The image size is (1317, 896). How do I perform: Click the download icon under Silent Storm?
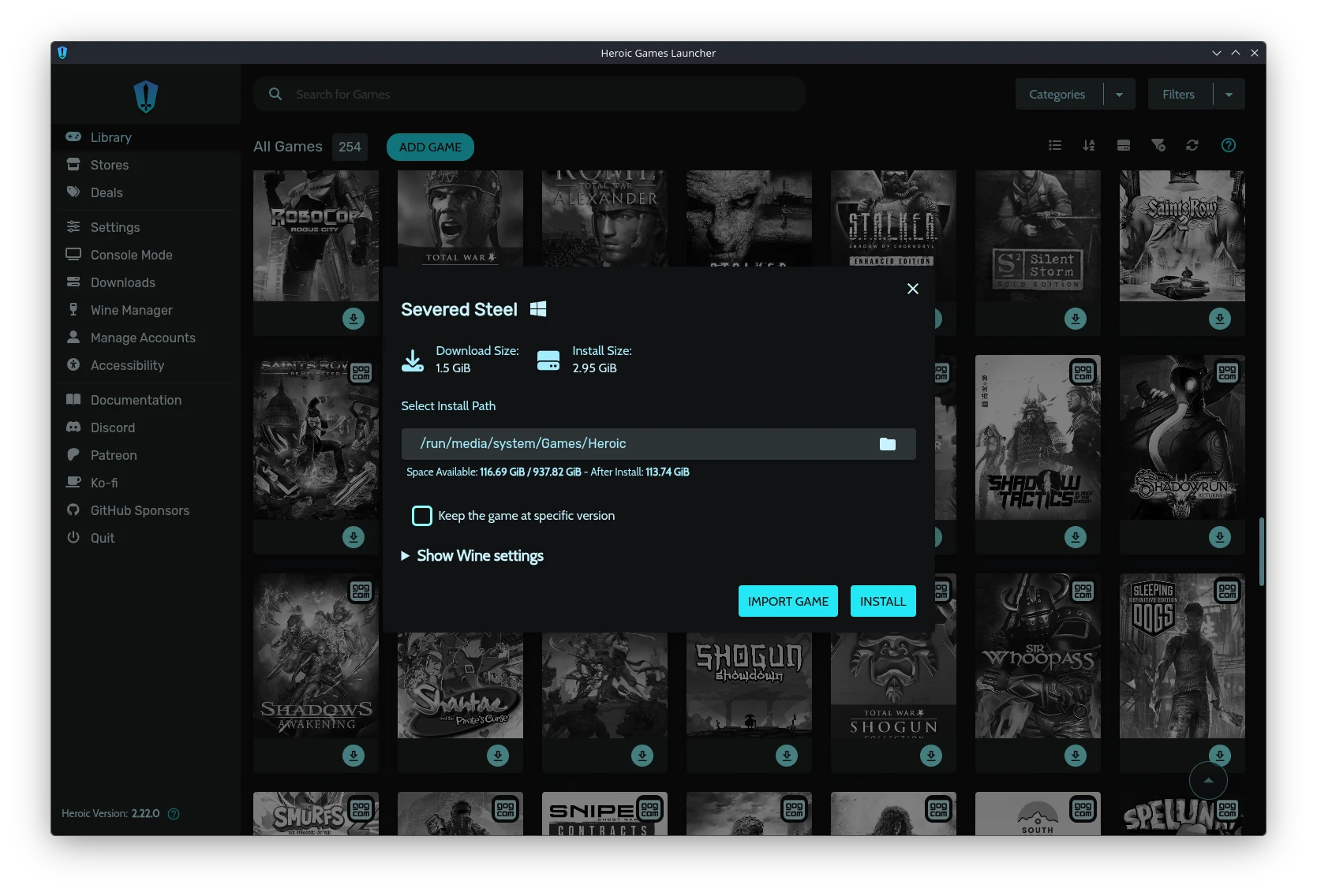pos(1076,319)
